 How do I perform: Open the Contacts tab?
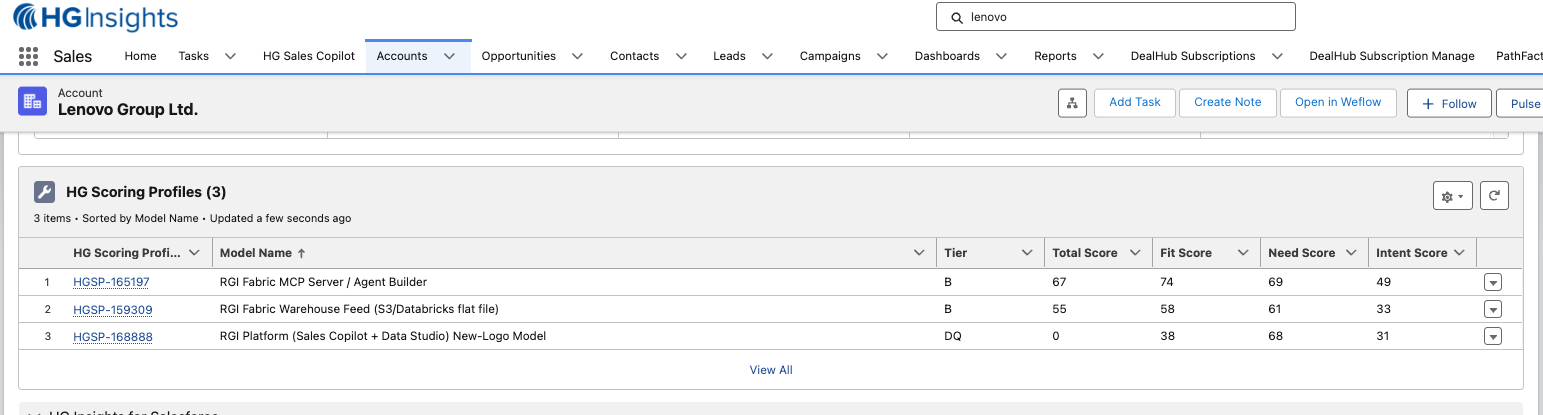(x=635, y=56)
